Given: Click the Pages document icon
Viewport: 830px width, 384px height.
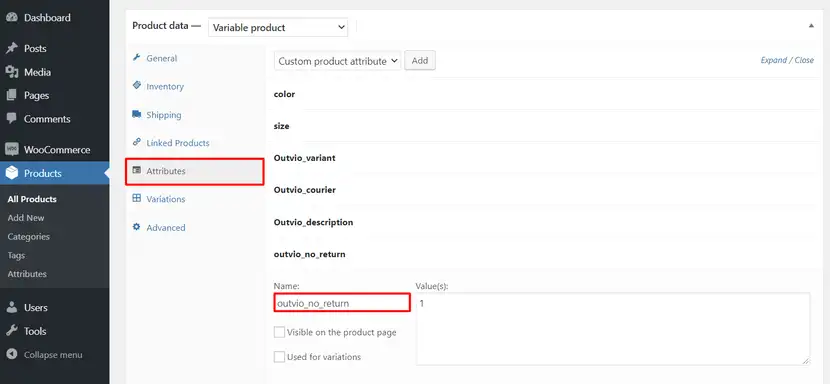Looking at the screenshot, I should tap(12, 95).
